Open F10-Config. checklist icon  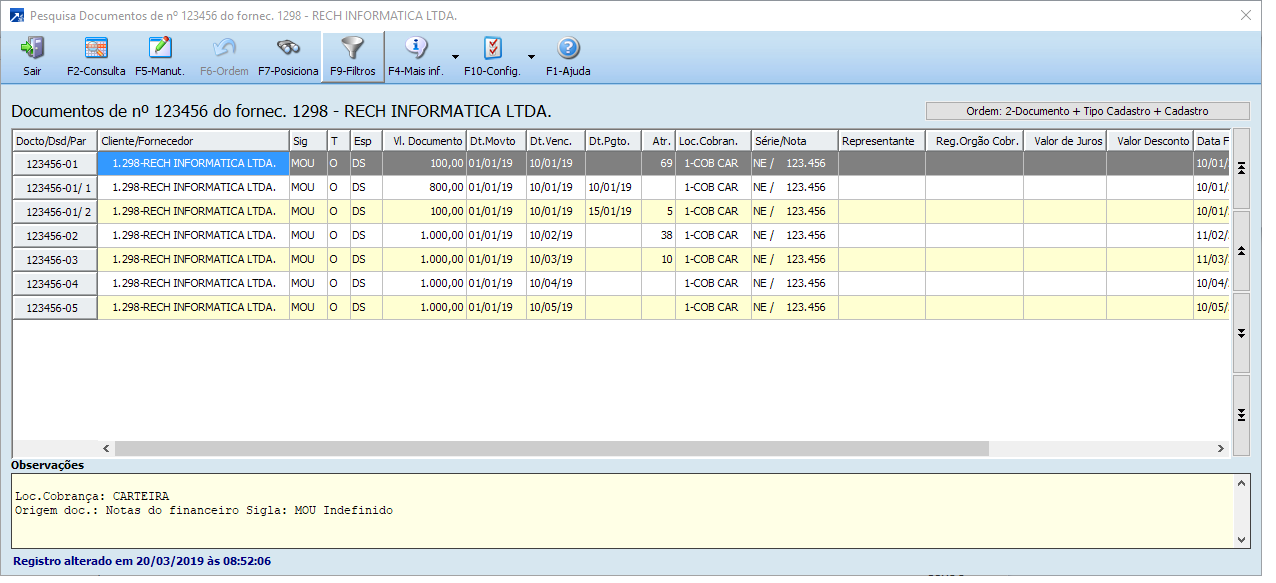[x=492, y=49]
